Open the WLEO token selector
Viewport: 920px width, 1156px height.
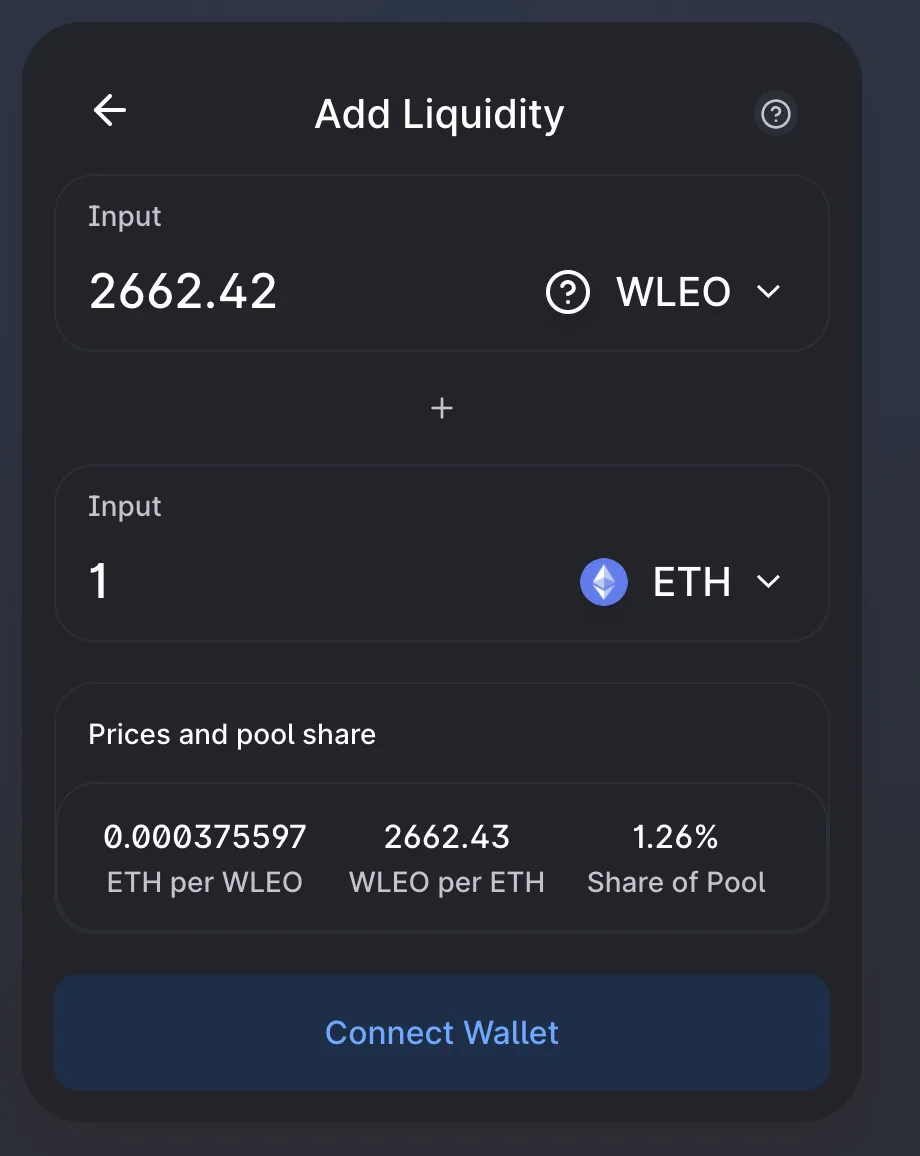[x=663, y=292]
